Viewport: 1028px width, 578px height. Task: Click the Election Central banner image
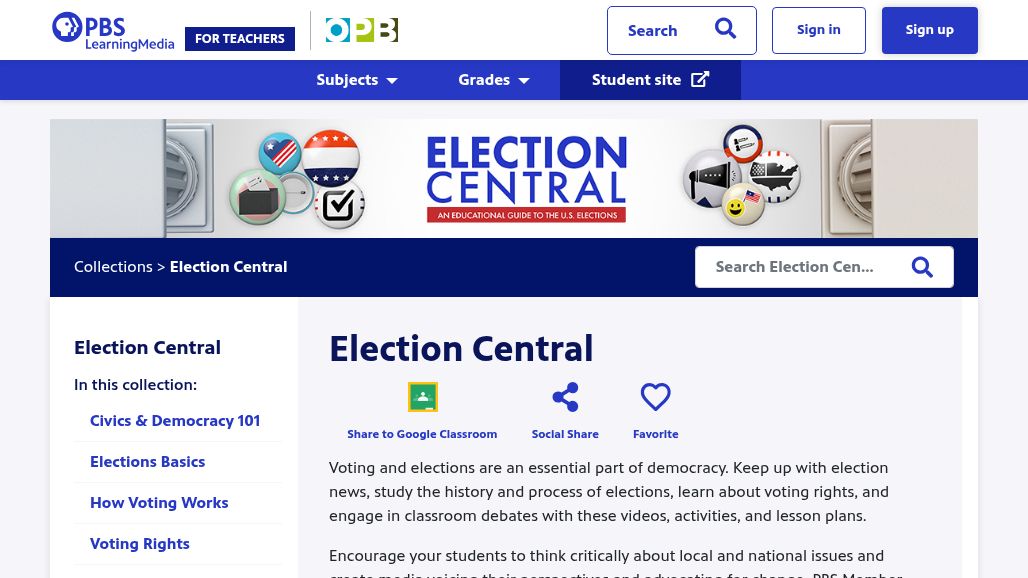pyautogui.click(x=514, y=178)
